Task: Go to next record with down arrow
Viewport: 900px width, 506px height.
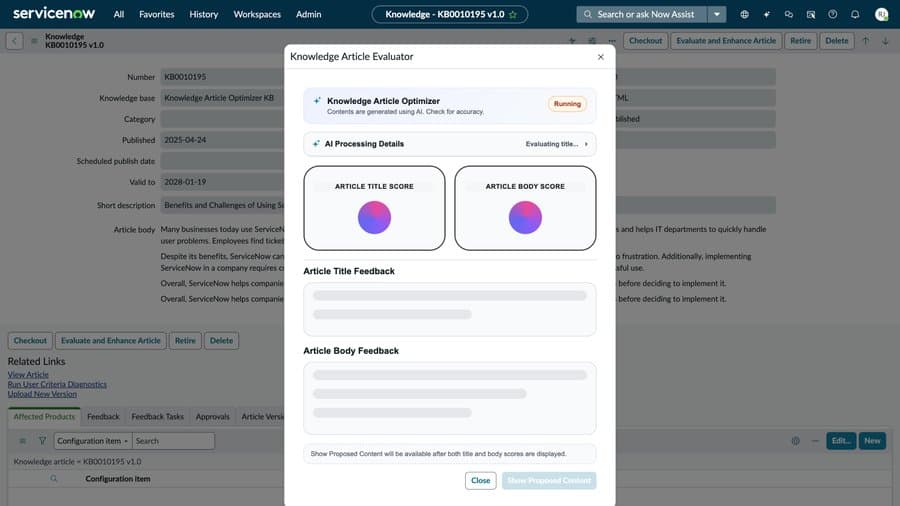Action: click(x=886, y=41)
